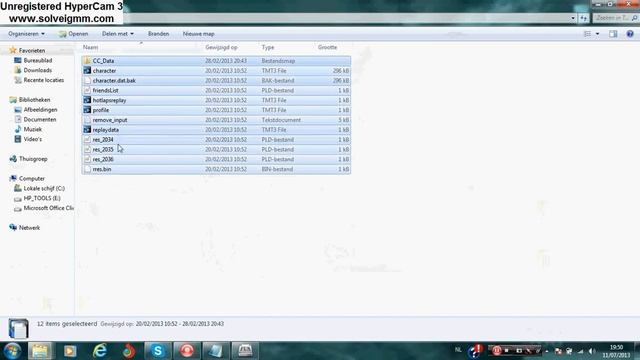The height and width of the screenshot is (360, 640).
Task: Click the Favorieten star icon
Action: tap(13, 50)
